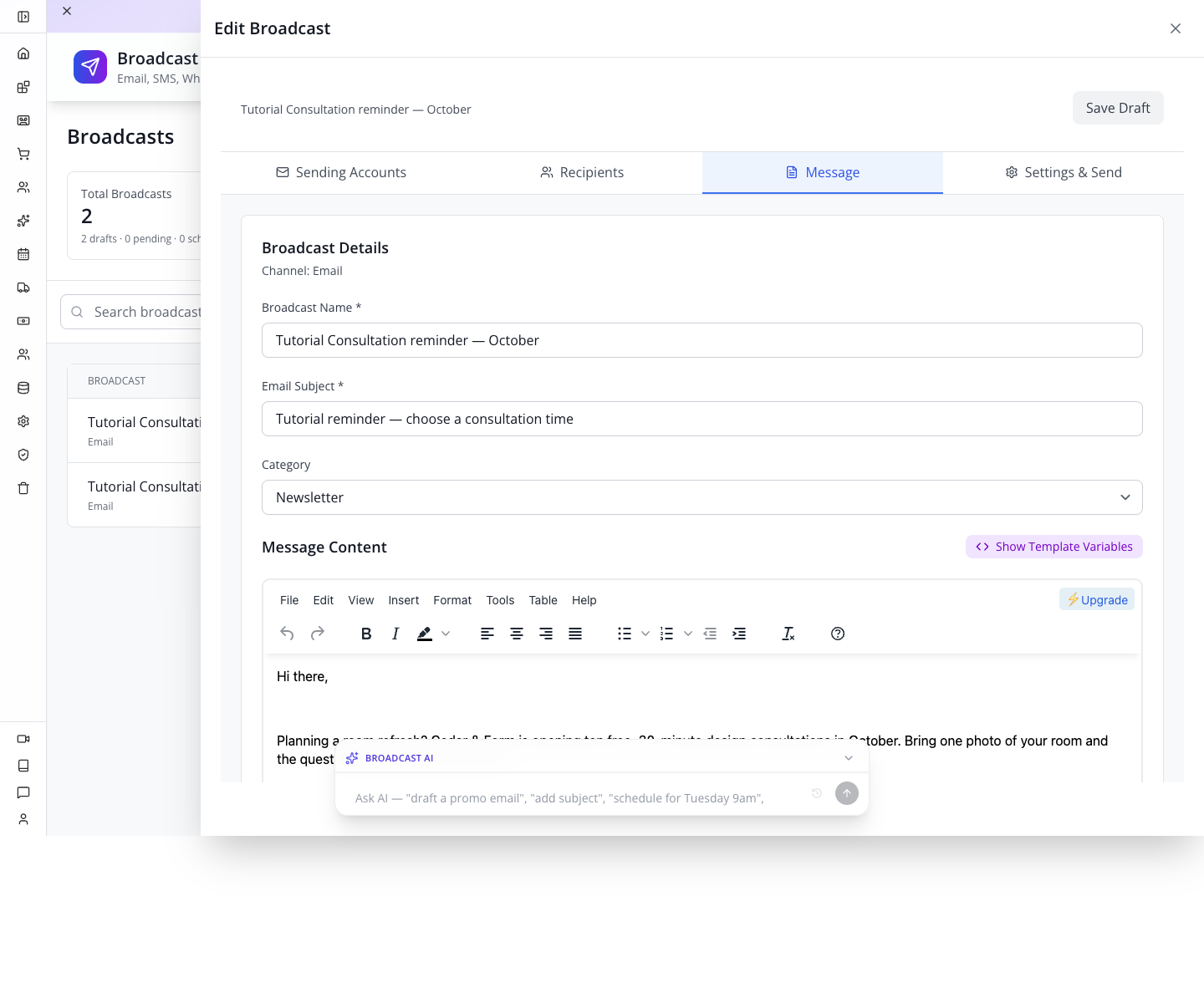This screenshot has width=1204, height=1003.
Task: Open editor help question mark icon
Action: (838, 634)
